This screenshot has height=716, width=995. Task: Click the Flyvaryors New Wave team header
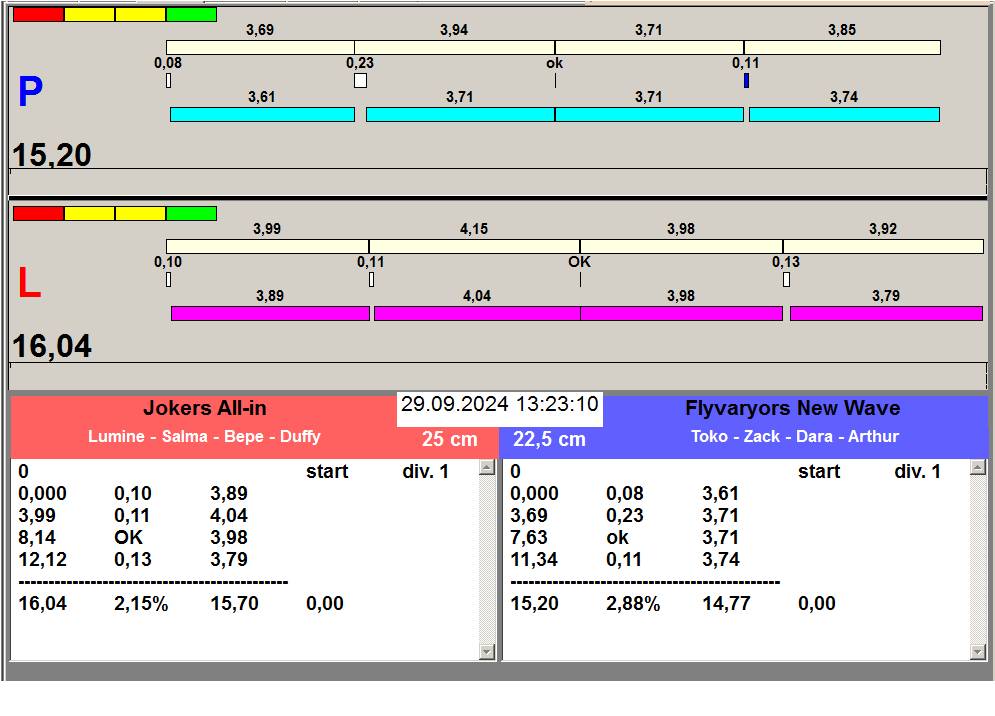[792, 409]
